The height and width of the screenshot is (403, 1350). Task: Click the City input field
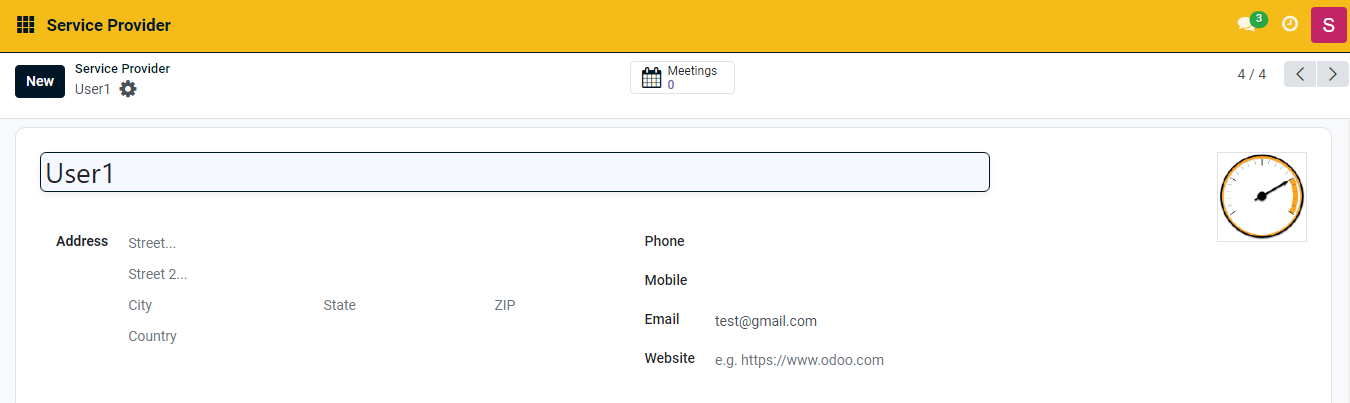(217, 305)
